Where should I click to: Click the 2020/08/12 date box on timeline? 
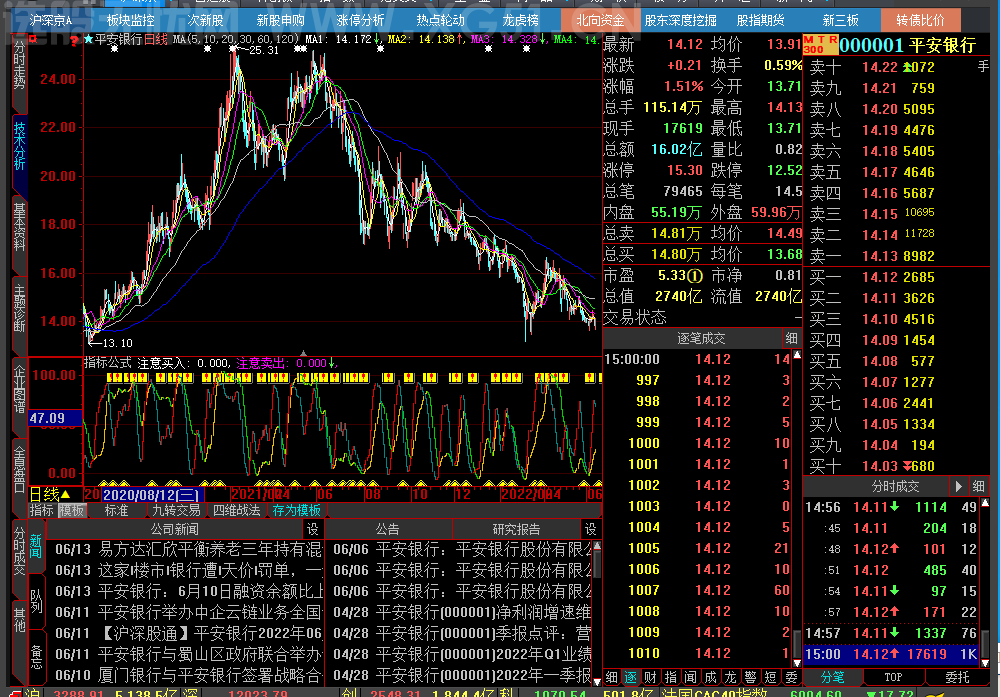(152, 495)
